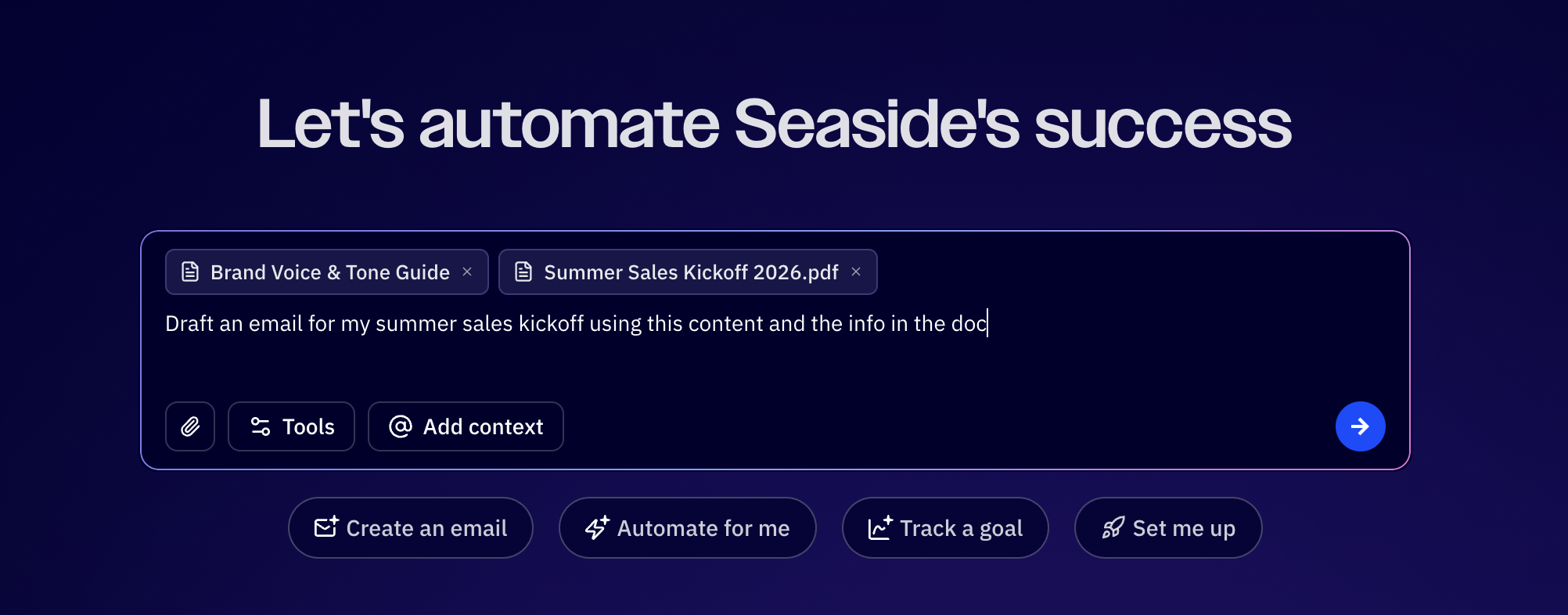Click the chart icon in Track a goal
The image size is (1568, 615).
(880, 527)
